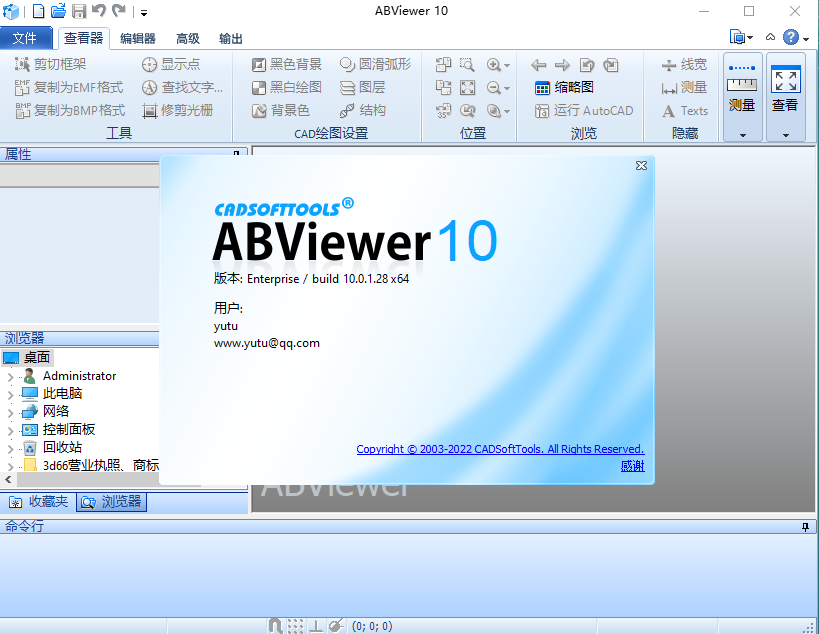
Task: Click the 复制为BMP格式 copy tool
Action: tap(53, 110)
